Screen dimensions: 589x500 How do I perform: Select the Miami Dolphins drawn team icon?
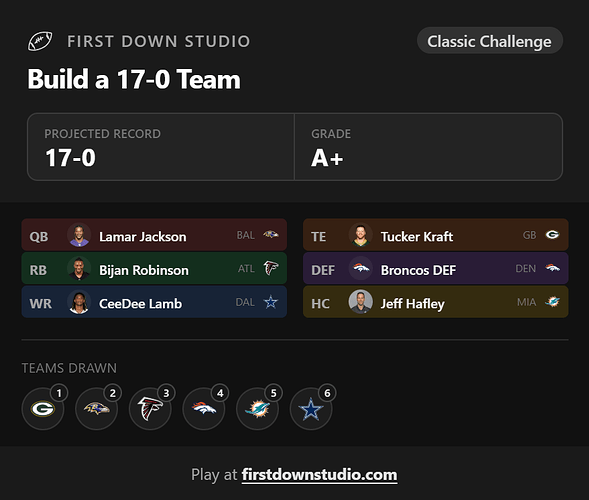coord(258,409)
